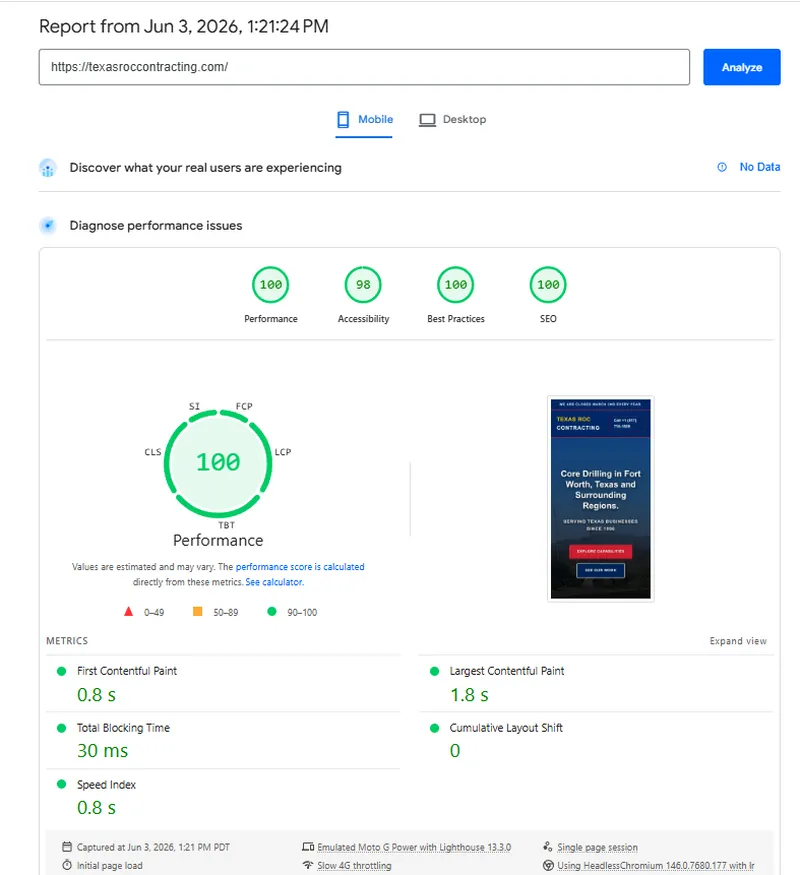Viewport: 800px width, 875px height.
Task: Select the SEO 100 score gauge
Action: click(548, 285)
